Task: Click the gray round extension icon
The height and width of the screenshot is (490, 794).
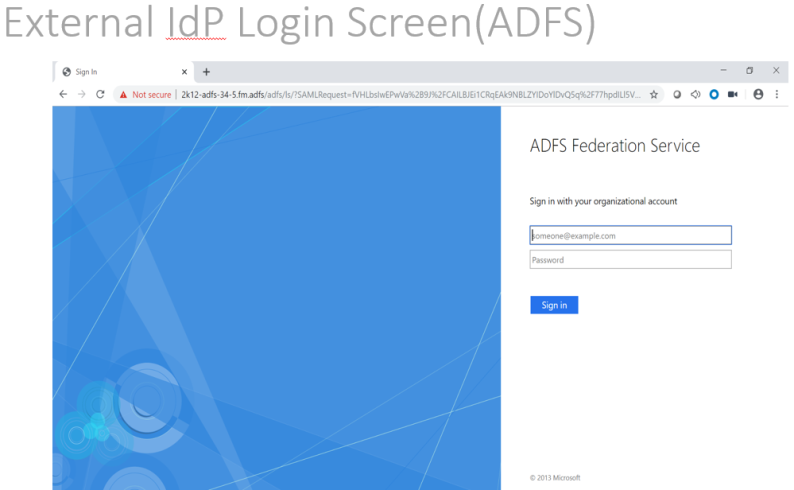Action: tap(677, 94)
